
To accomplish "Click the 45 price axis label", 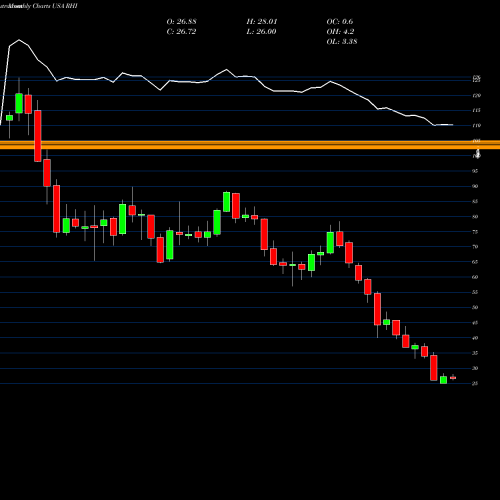I will [x=476, y=323].
